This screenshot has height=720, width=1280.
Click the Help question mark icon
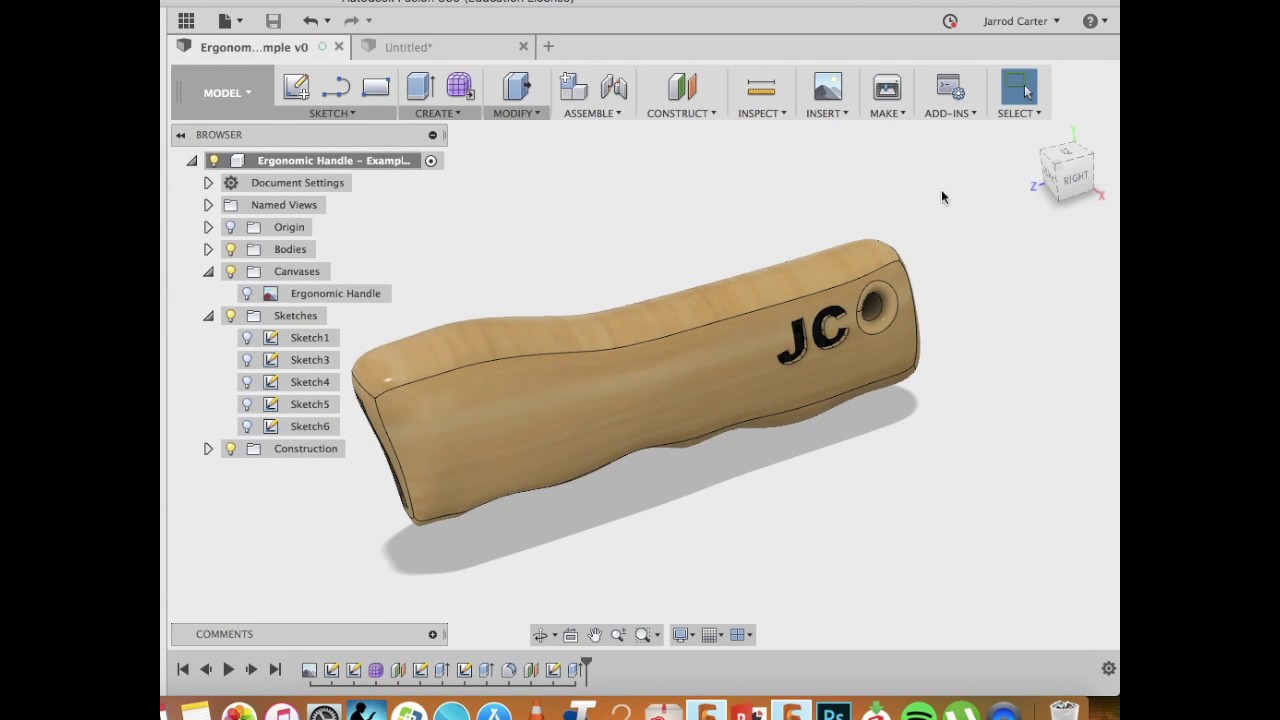click(1090, 21)
